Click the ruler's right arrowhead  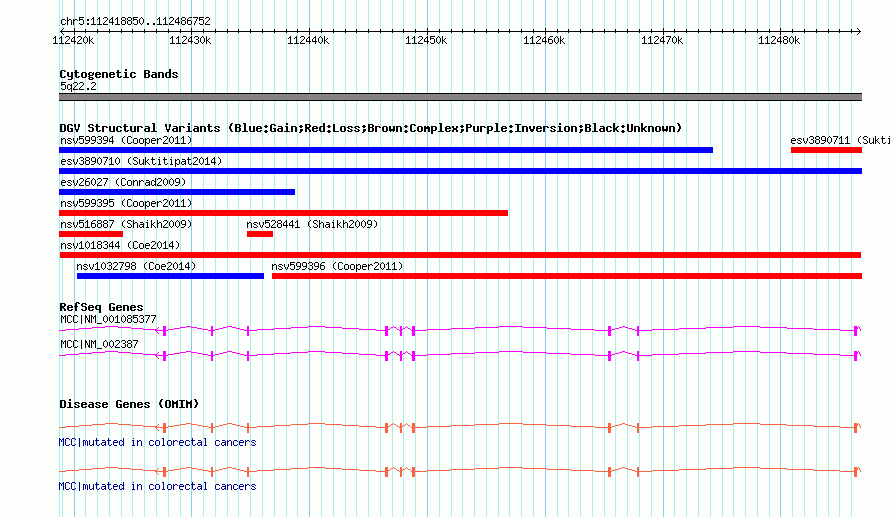click(x=859, y=31)
